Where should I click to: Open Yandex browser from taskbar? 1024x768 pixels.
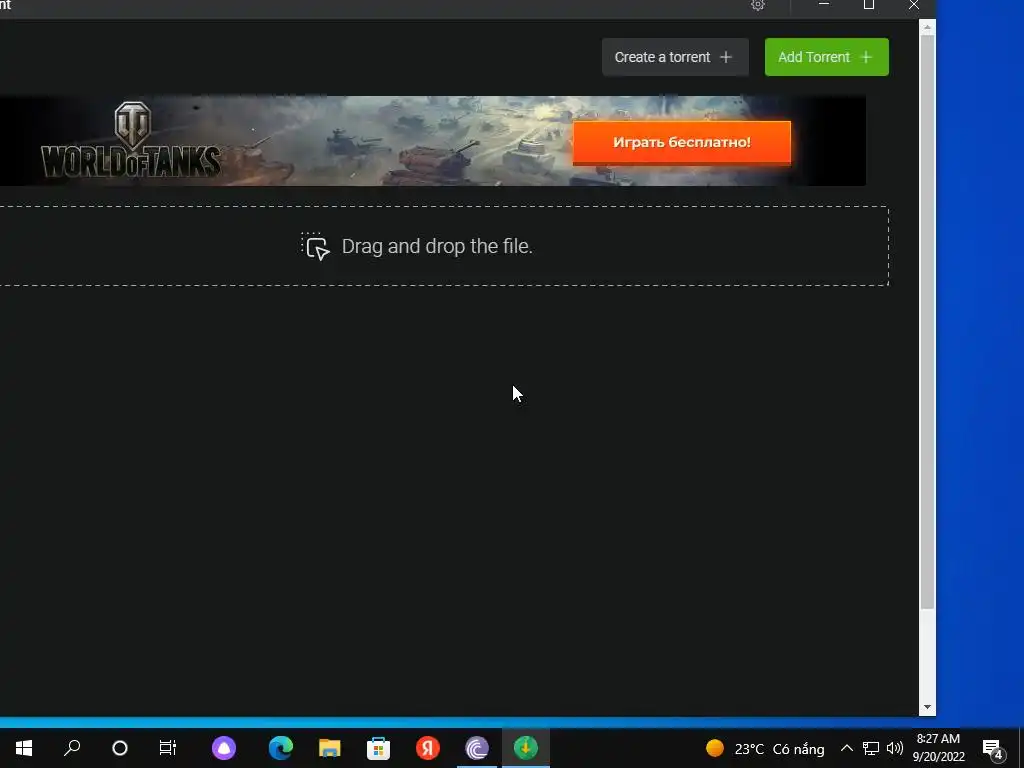click(428, 748)
